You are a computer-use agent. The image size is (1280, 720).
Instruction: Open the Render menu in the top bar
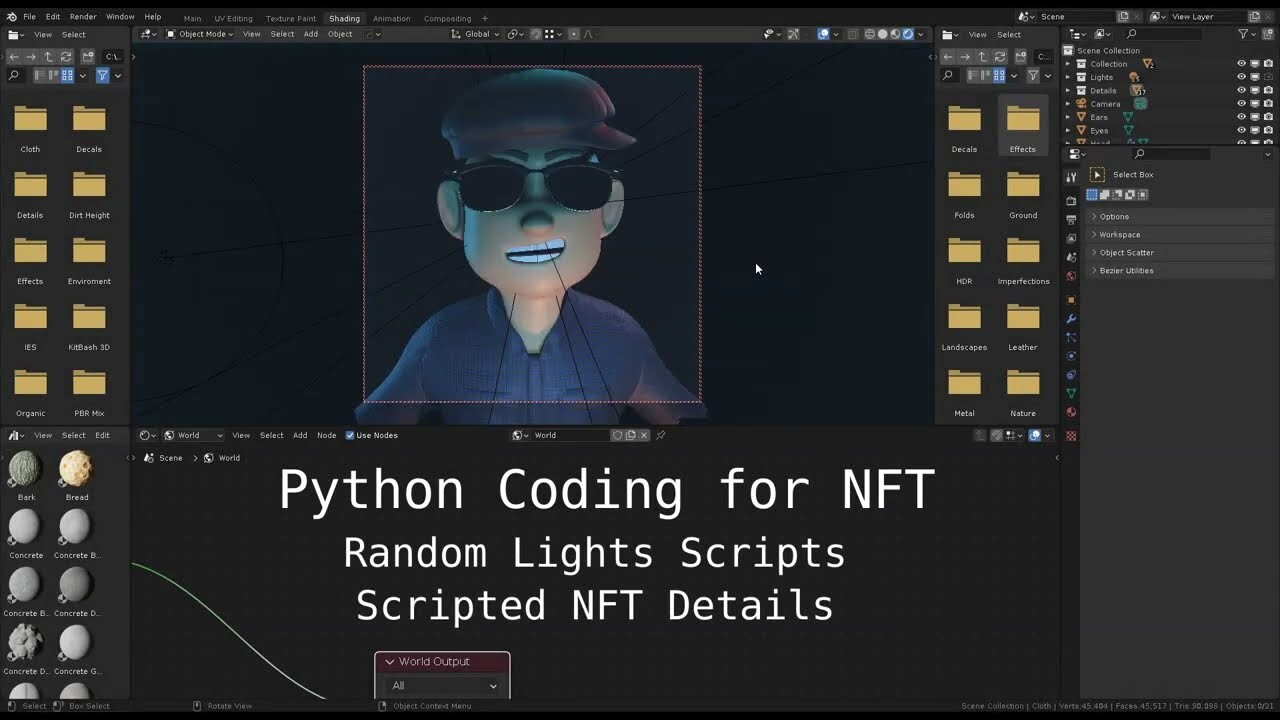[x=84, y=17]
